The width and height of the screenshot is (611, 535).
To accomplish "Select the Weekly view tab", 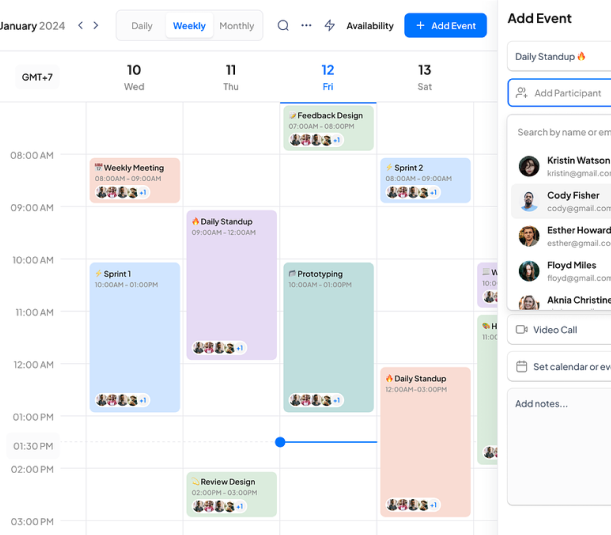I will coord(189,26).
